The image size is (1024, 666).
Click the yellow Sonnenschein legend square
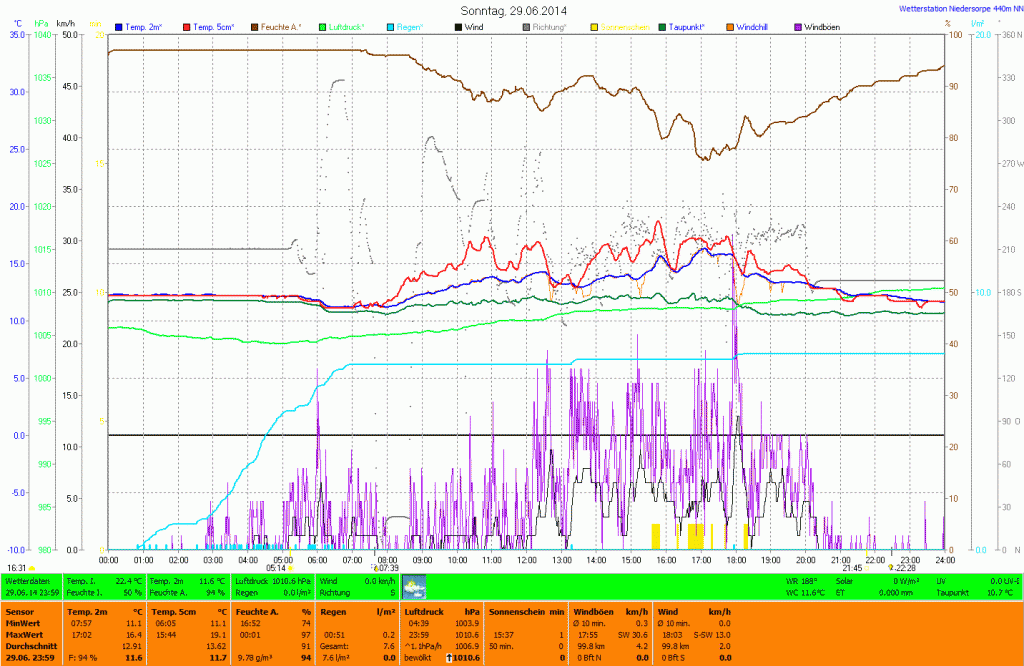593,26
